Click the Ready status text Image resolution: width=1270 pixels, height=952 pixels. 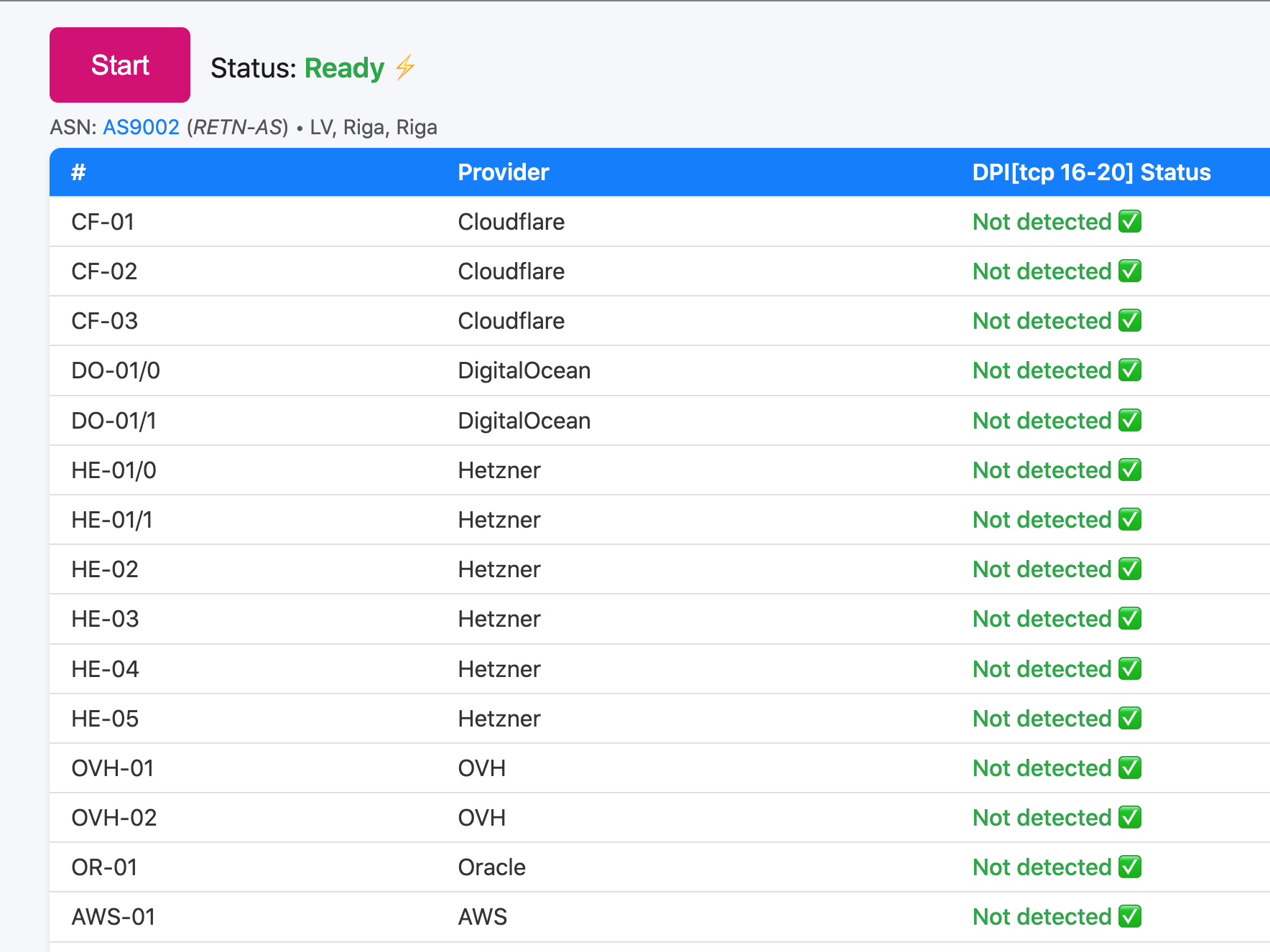[x=344, y=68]
